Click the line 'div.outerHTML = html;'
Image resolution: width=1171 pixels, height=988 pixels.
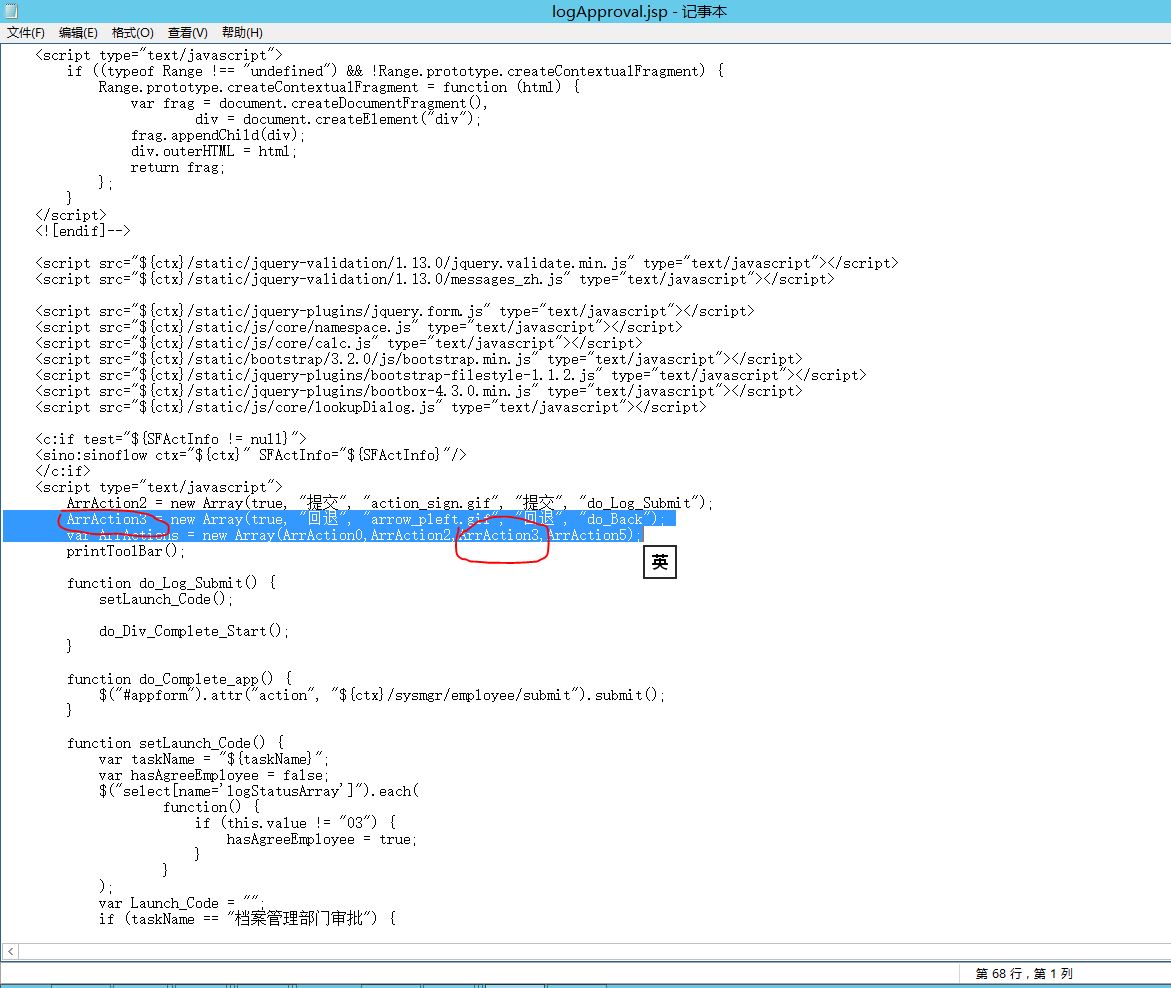click(214, 151)
